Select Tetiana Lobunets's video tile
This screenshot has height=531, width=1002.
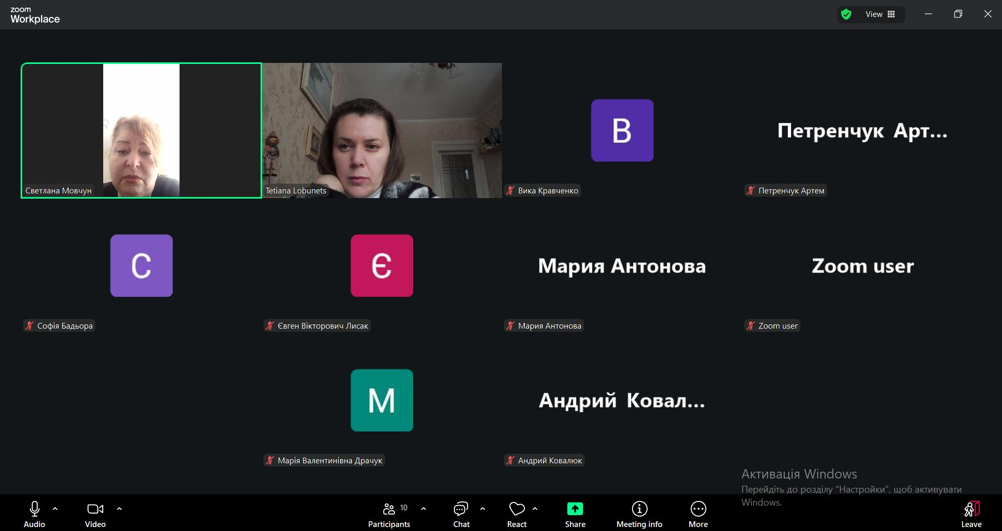382,130
